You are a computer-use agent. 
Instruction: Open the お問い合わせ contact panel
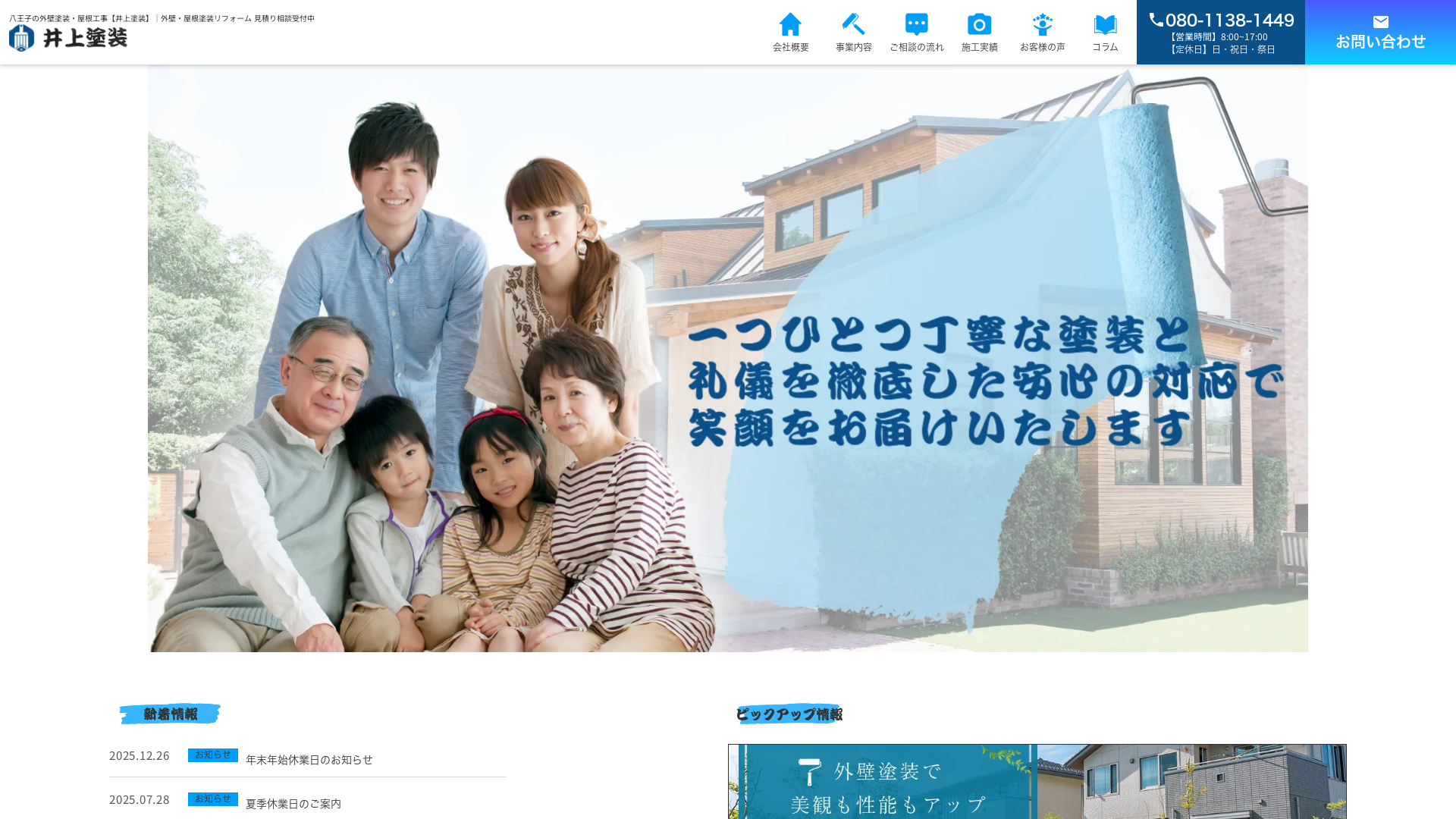point(1380,32)
